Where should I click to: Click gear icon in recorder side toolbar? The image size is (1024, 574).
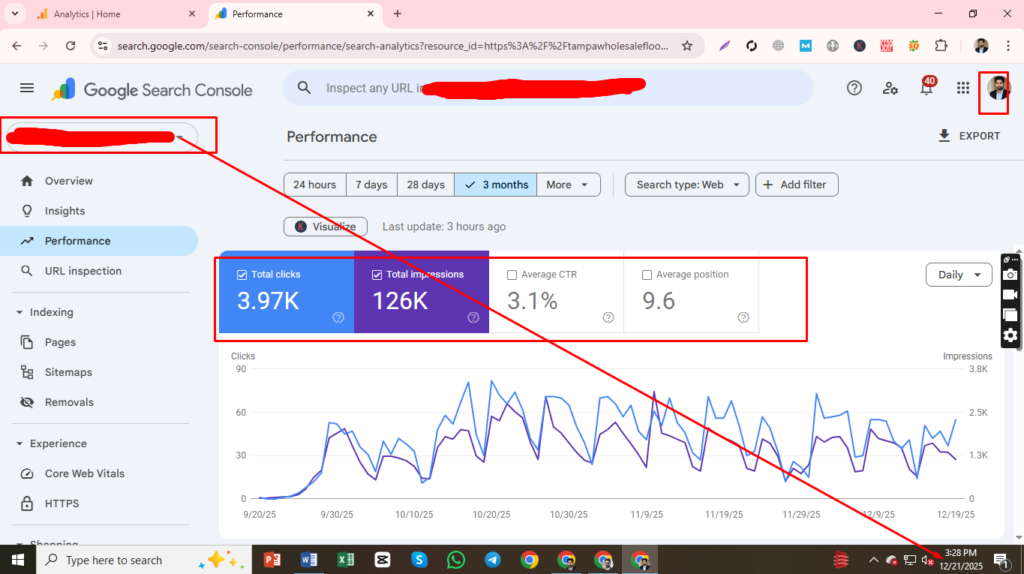pos(1010,336)
